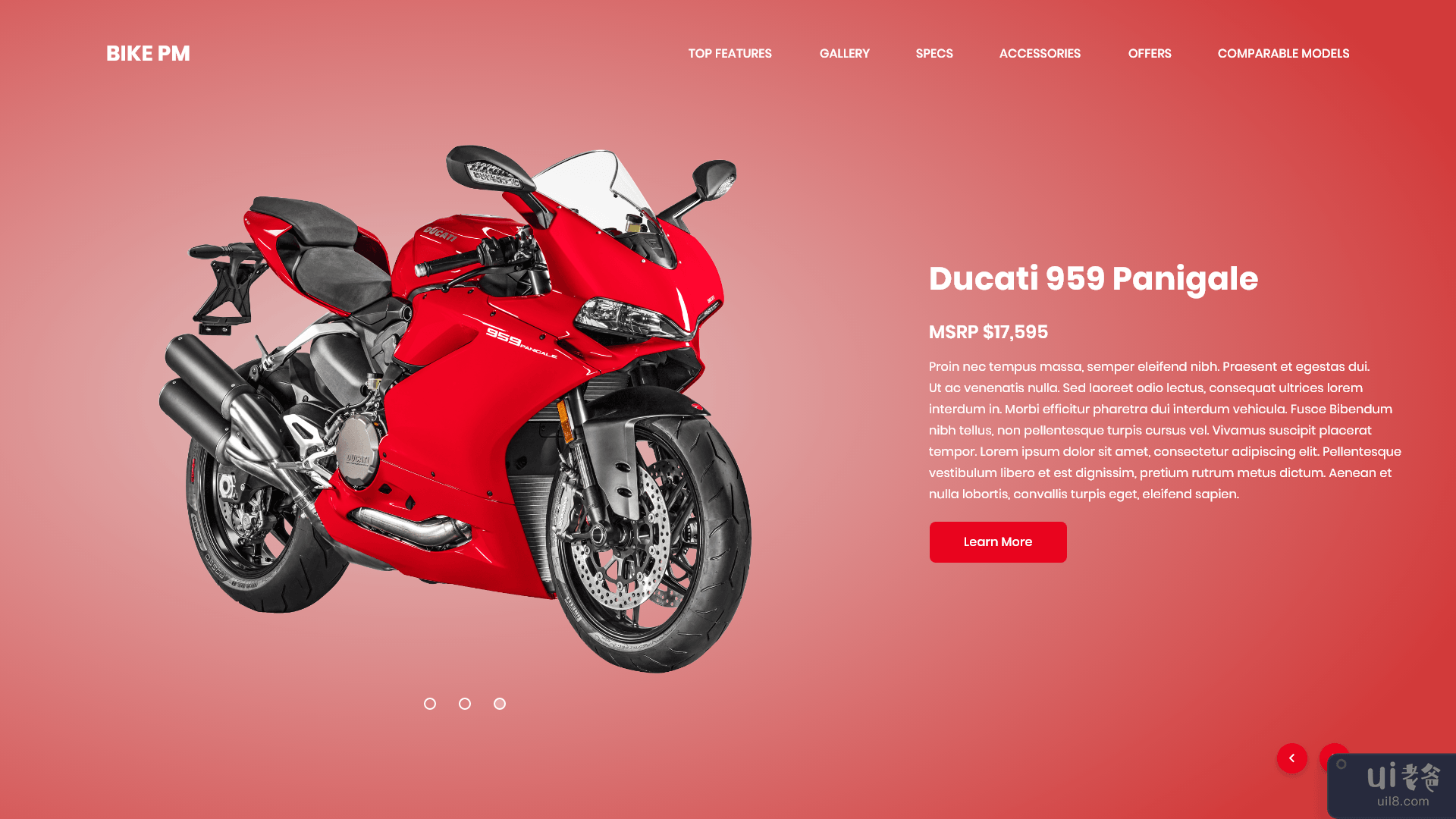Expand the SPECS navigation menu item
Screen dimensions: 1456x819
(x=934, y=53)
